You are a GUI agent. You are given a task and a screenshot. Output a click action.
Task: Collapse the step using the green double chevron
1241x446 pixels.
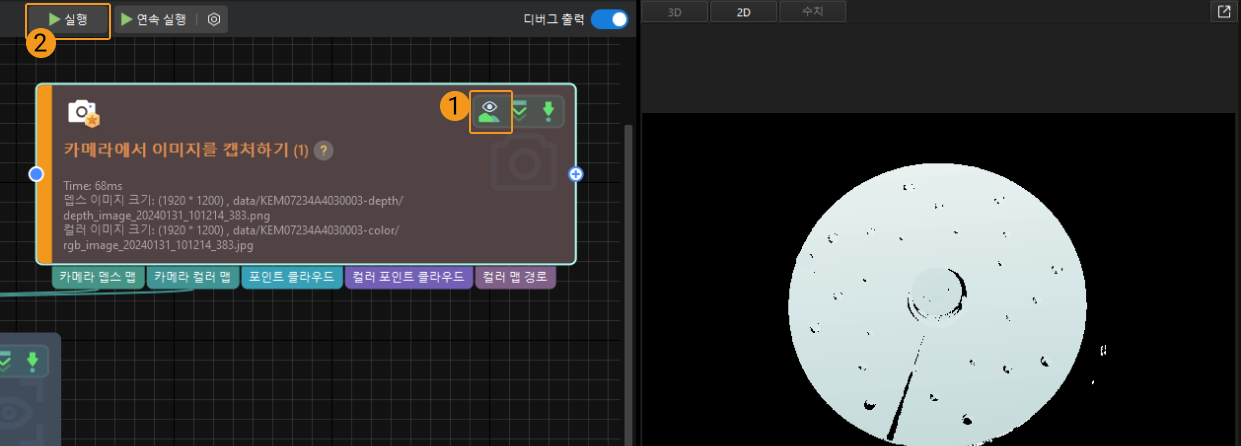coord(521,111)
